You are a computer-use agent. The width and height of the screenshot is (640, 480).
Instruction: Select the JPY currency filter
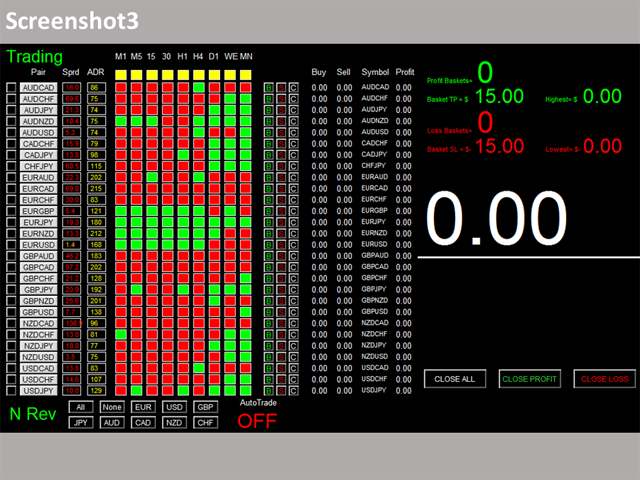[x=81, y=423]
